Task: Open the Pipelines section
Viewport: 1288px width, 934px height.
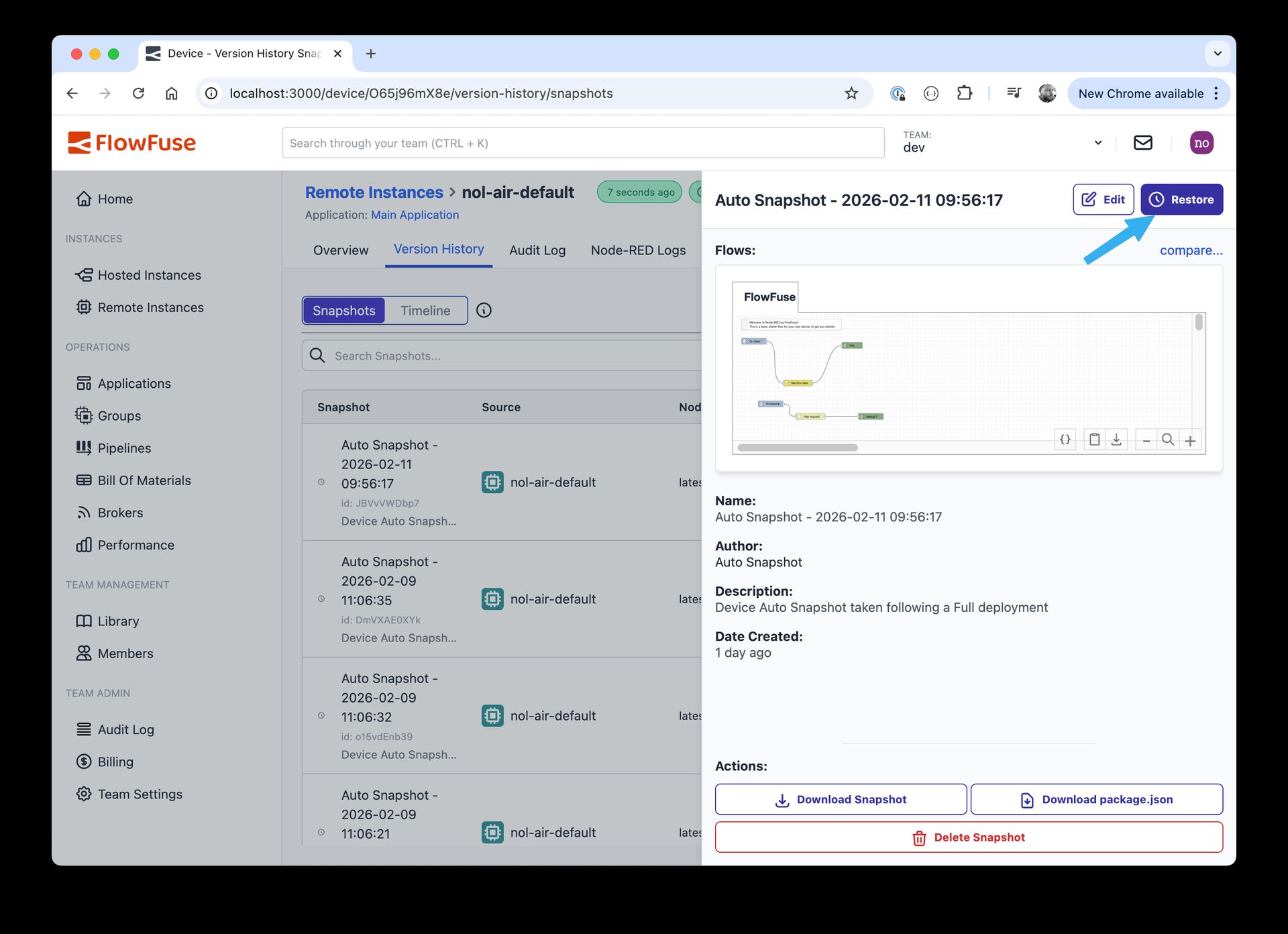Action: [124, 448]
